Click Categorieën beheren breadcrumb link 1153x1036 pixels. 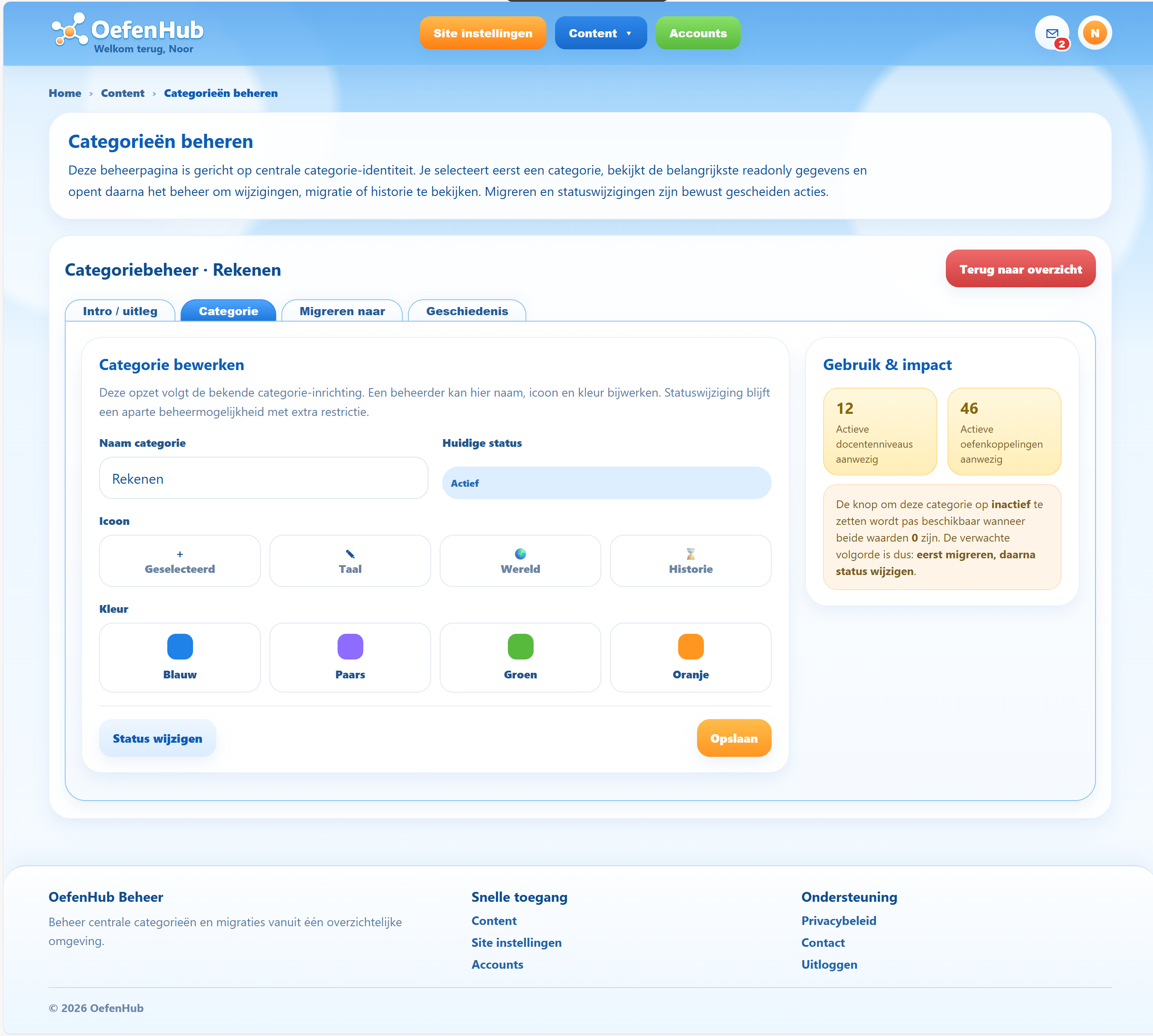[221, 93]
